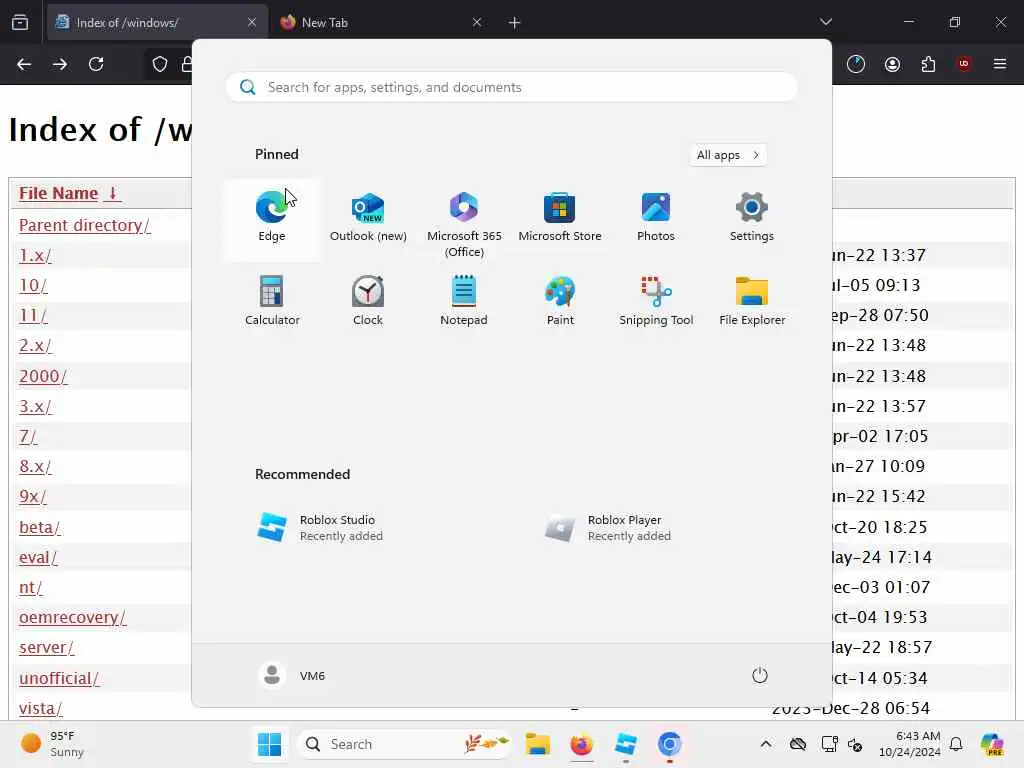Open the unofficial/ folder link
Image resolution: width=1024 pixels, height=768 pixels.
[x=59, y=678]
